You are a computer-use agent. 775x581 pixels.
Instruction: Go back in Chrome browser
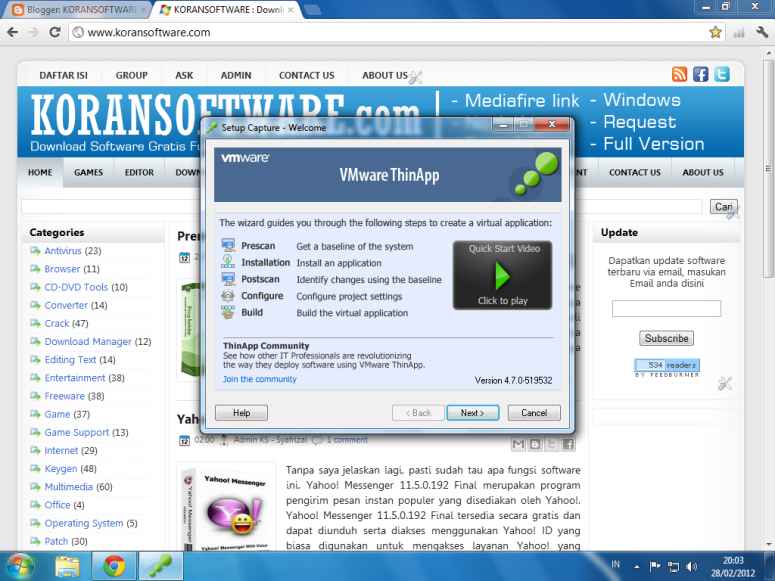click(x=13, y=33)
